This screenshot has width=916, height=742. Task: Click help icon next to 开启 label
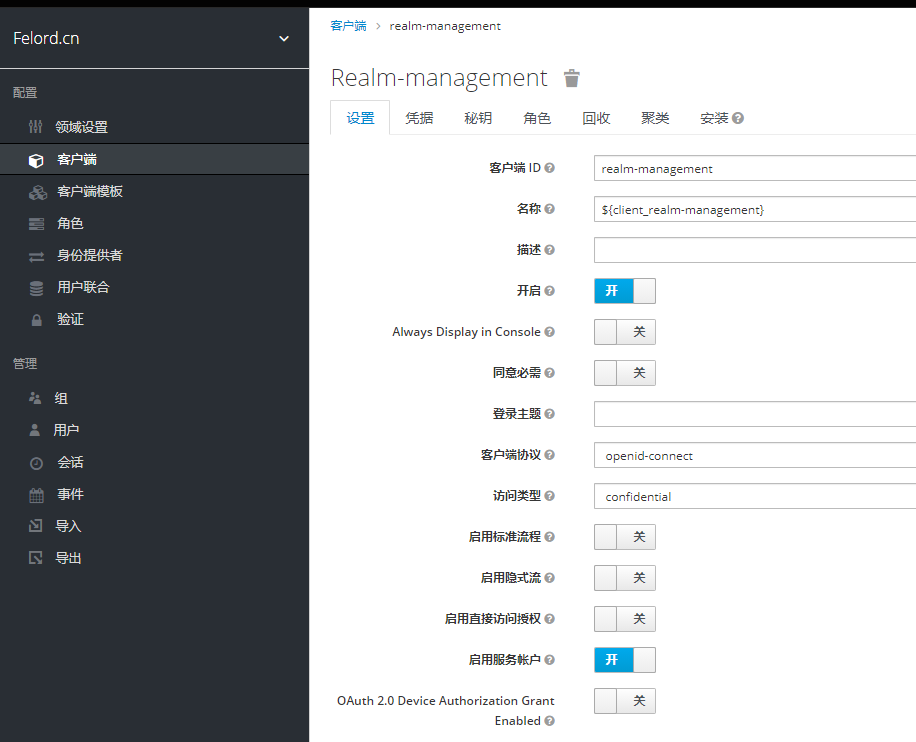pyautogui.click(x=549, y=290)
